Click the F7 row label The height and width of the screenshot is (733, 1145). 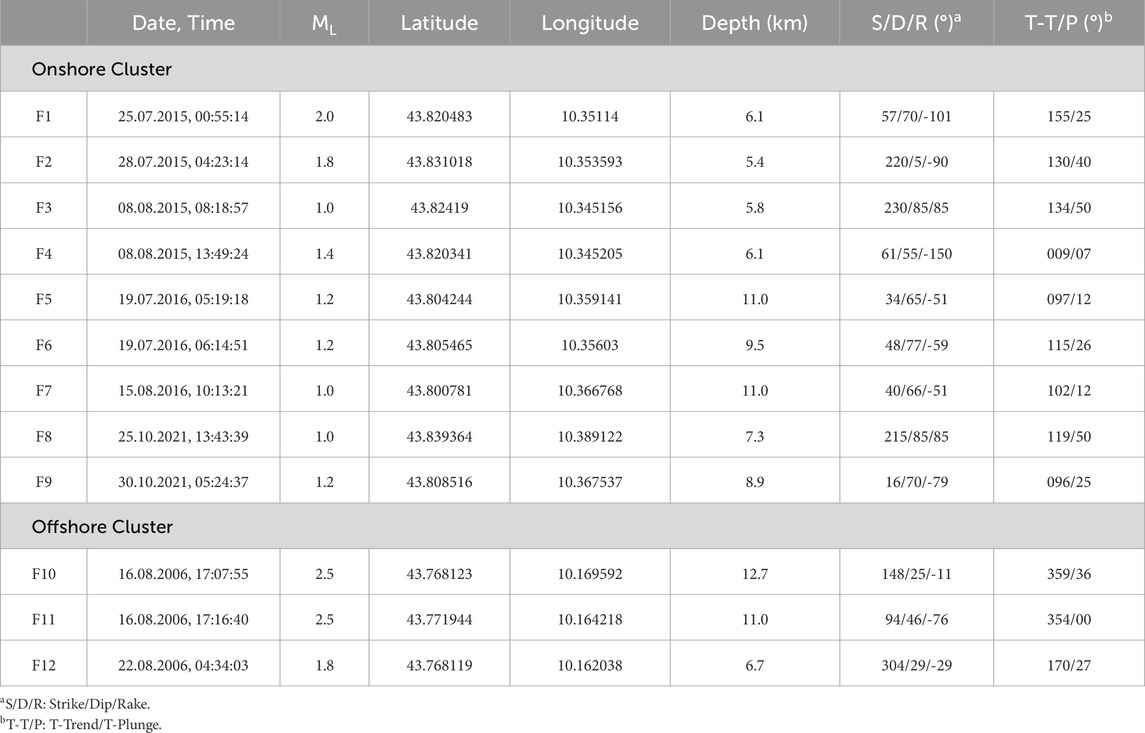click(x=44, y=391)
